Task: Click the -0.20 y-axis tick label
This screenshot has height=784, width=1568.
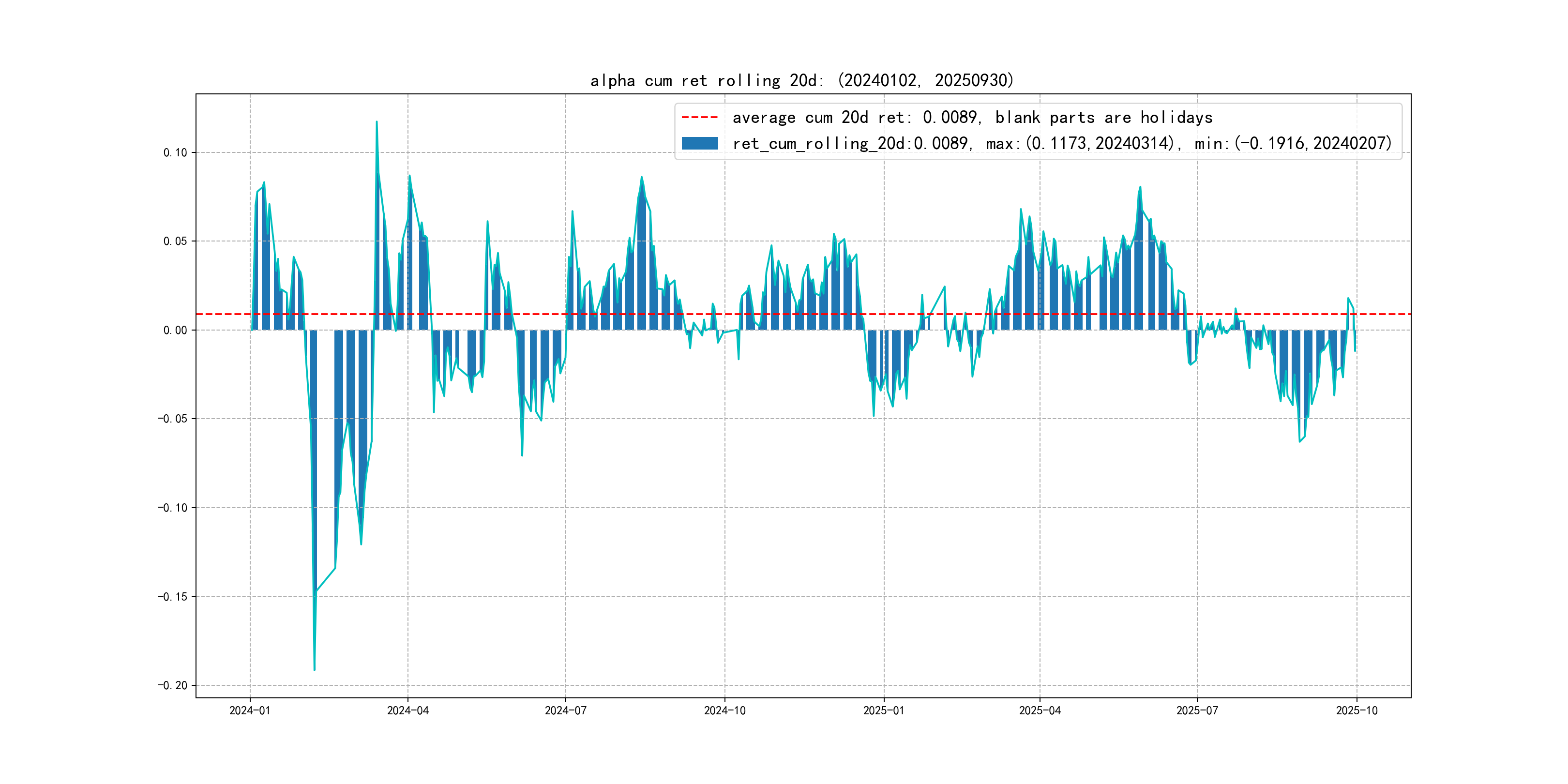Action: coord(172,685)
